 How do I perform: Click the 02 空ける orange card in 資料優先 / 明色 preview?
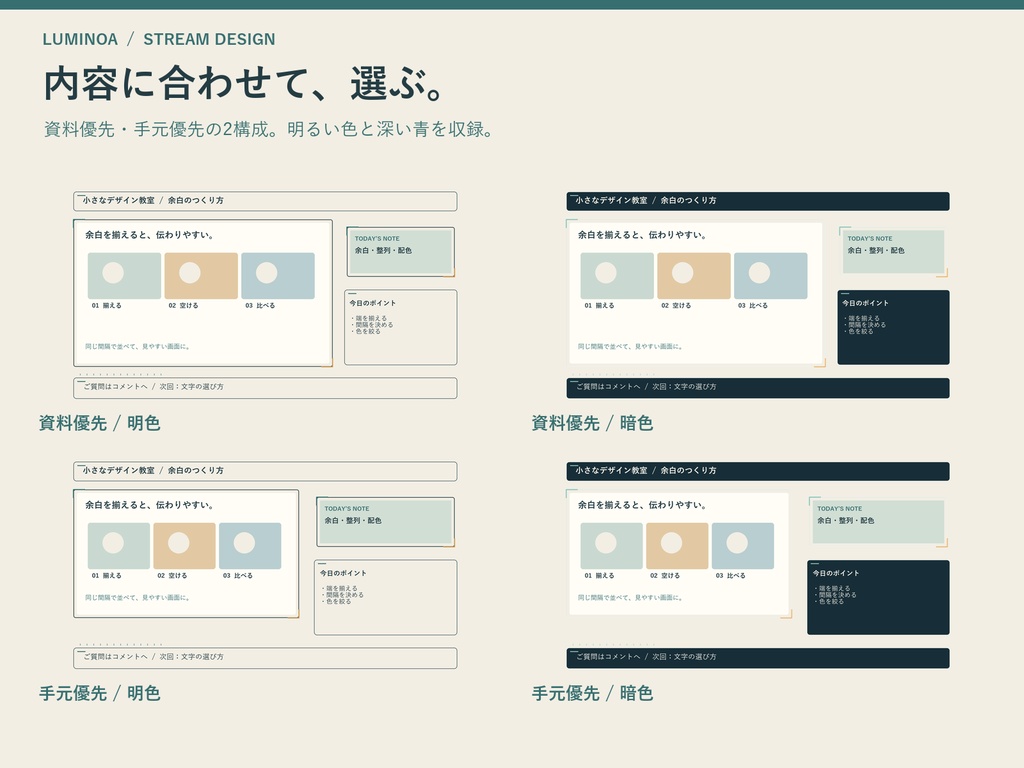[201, 276]
